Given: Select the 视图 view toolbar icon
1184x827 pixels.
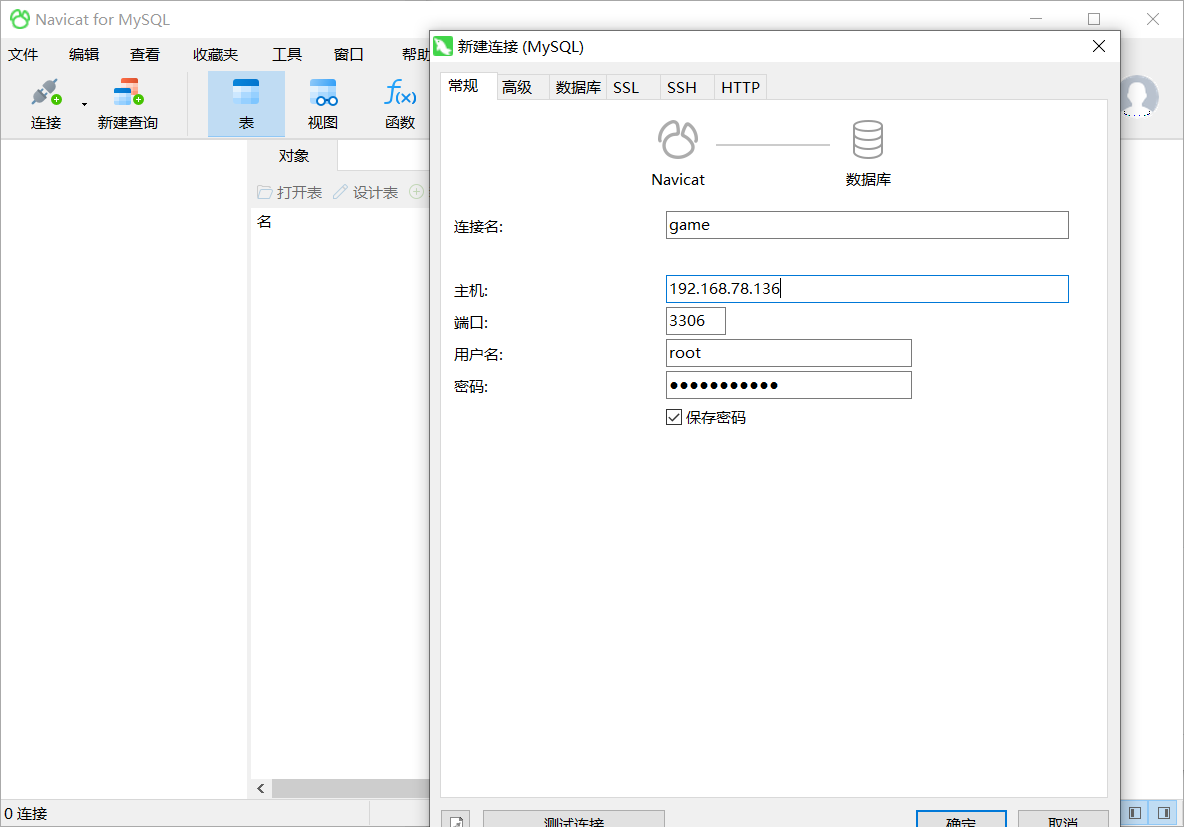Looking at the screenshot, I should [323, 92].
